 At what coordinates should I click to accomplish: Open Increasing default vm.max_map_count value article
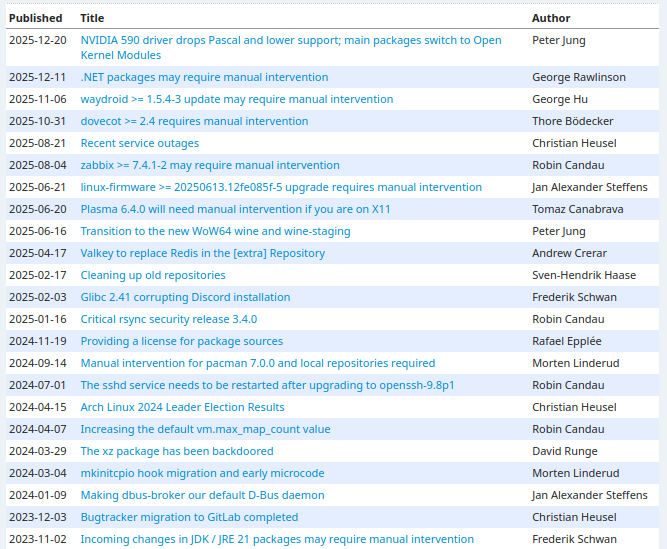pyautogui.click(x=205, y=430)
